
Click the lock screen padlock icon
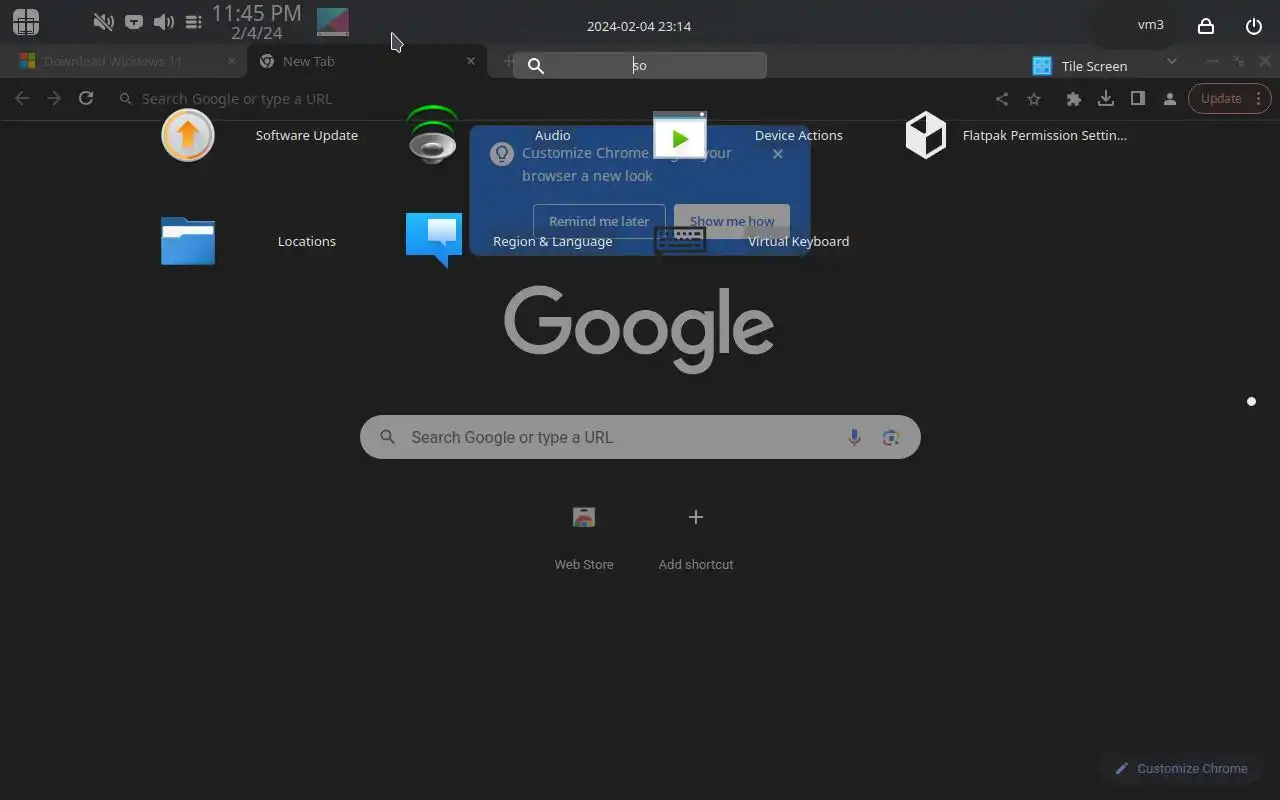[1206, 26]
